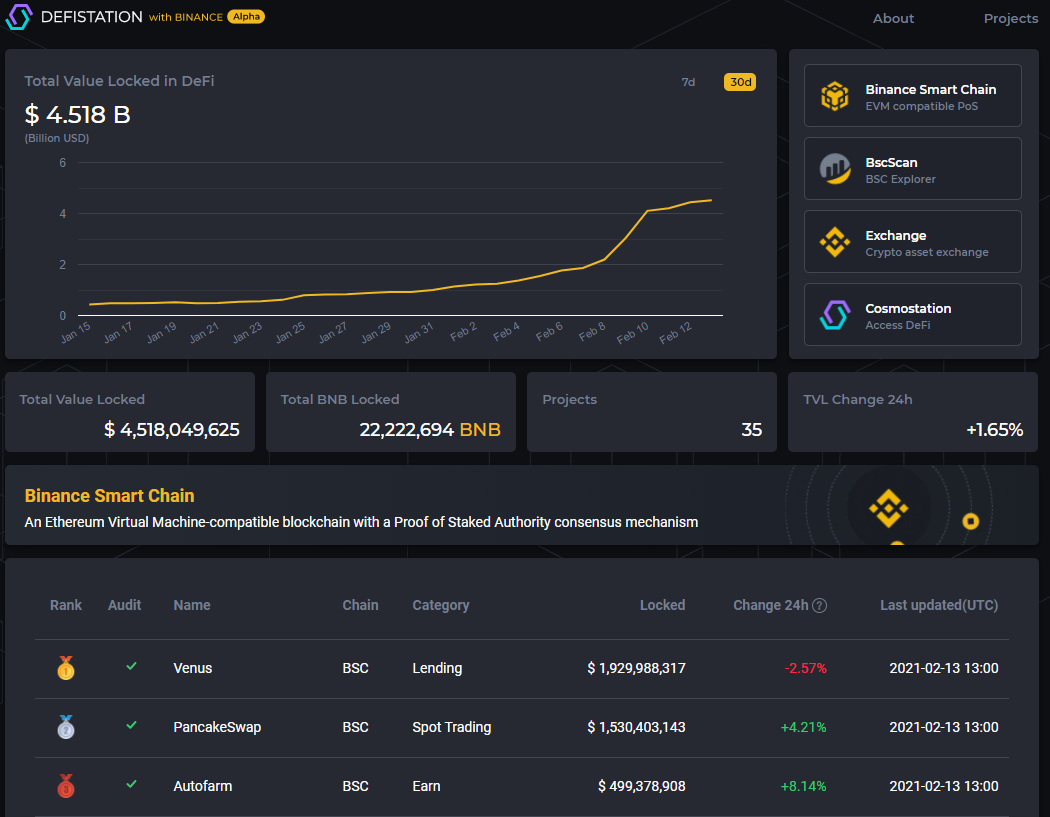
Task: Click the silver medal beside PancakeSwap
Action: (x=66, y=727)
